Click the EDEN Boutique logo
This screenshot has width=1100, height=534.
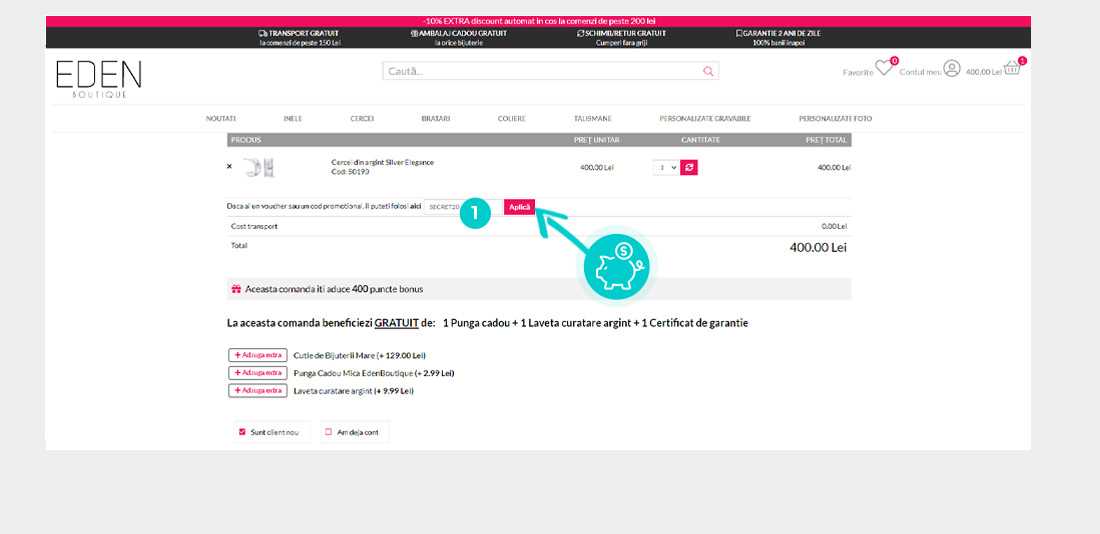98,78
